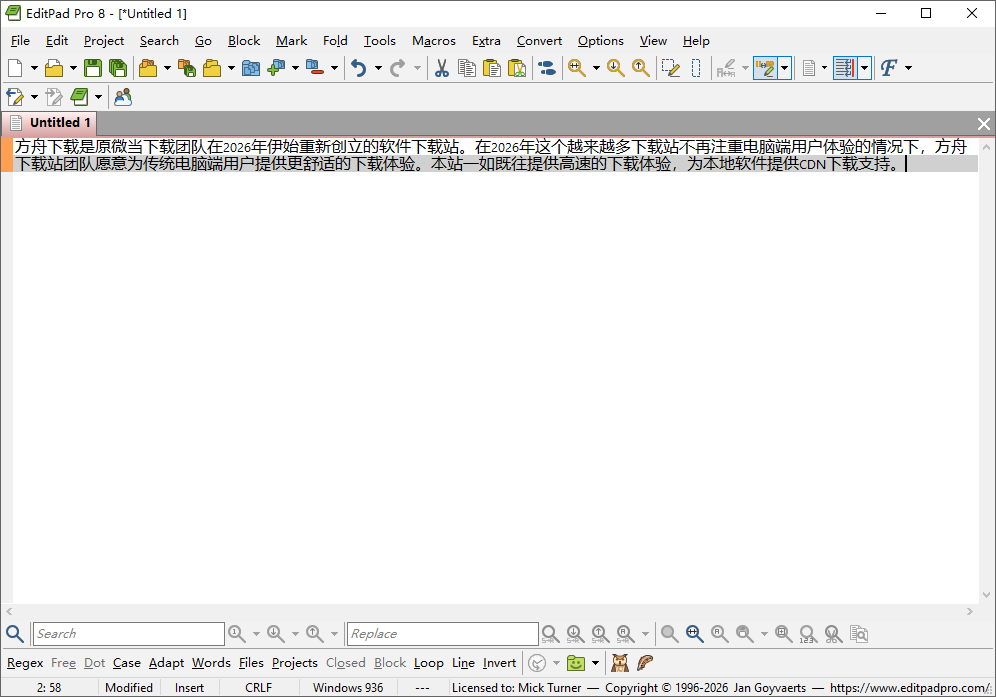Screen dimensions: 996x697
Task: Open the green smiley folder dropdown arrow
Action: [x=595, y=663]
